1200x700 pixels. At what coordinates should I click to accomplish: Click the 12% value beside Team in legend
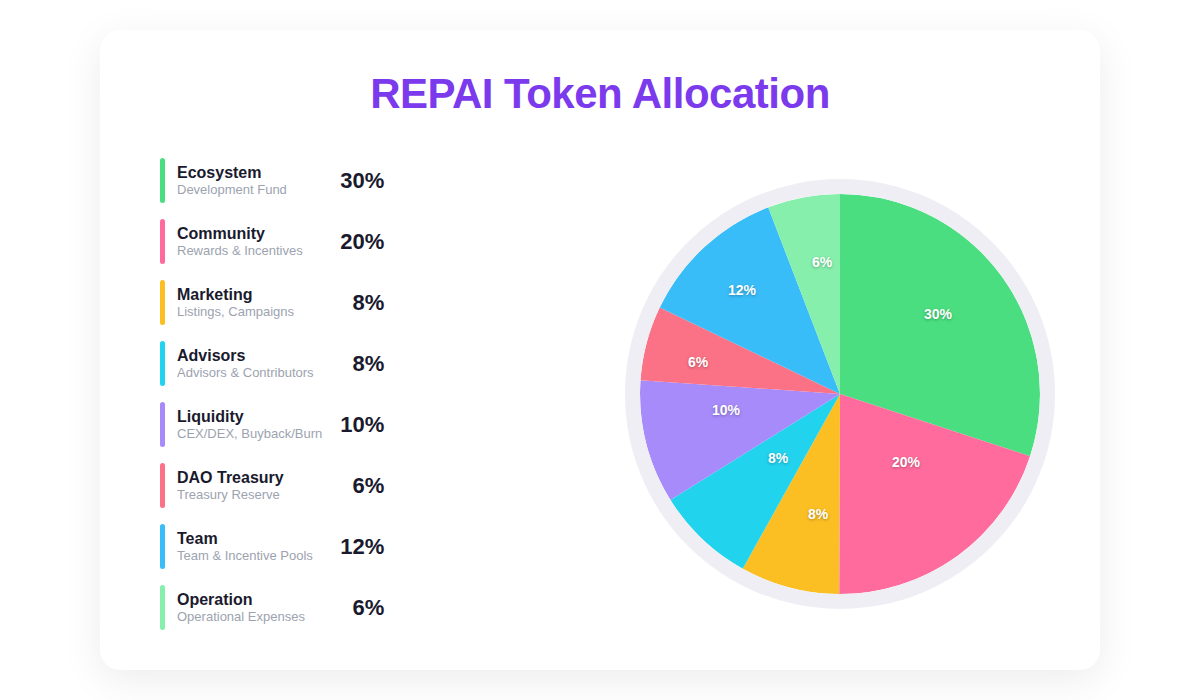click(x=362, y=546)
